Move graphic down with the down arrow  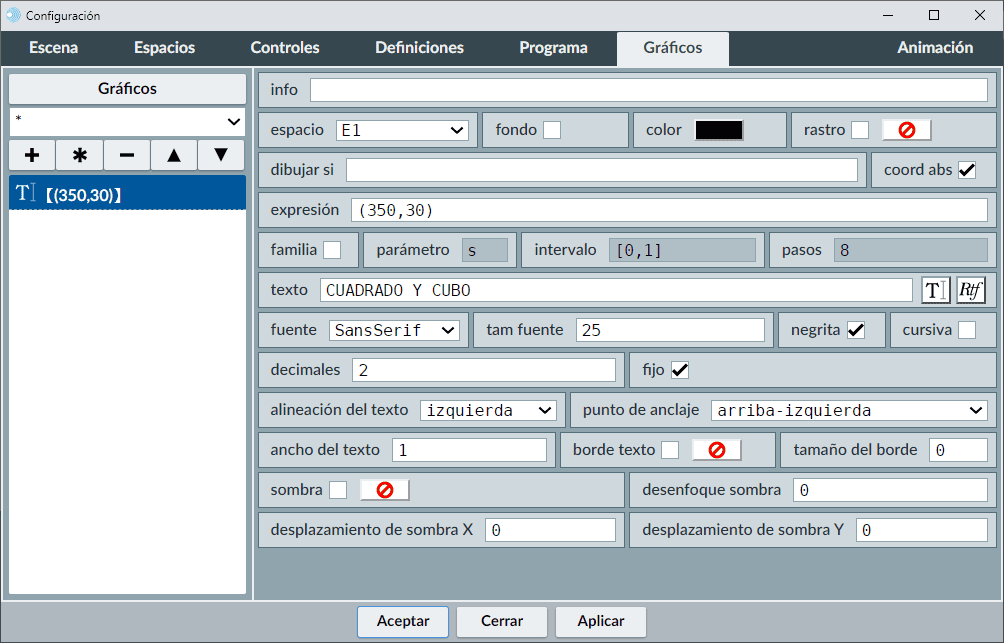221,155
